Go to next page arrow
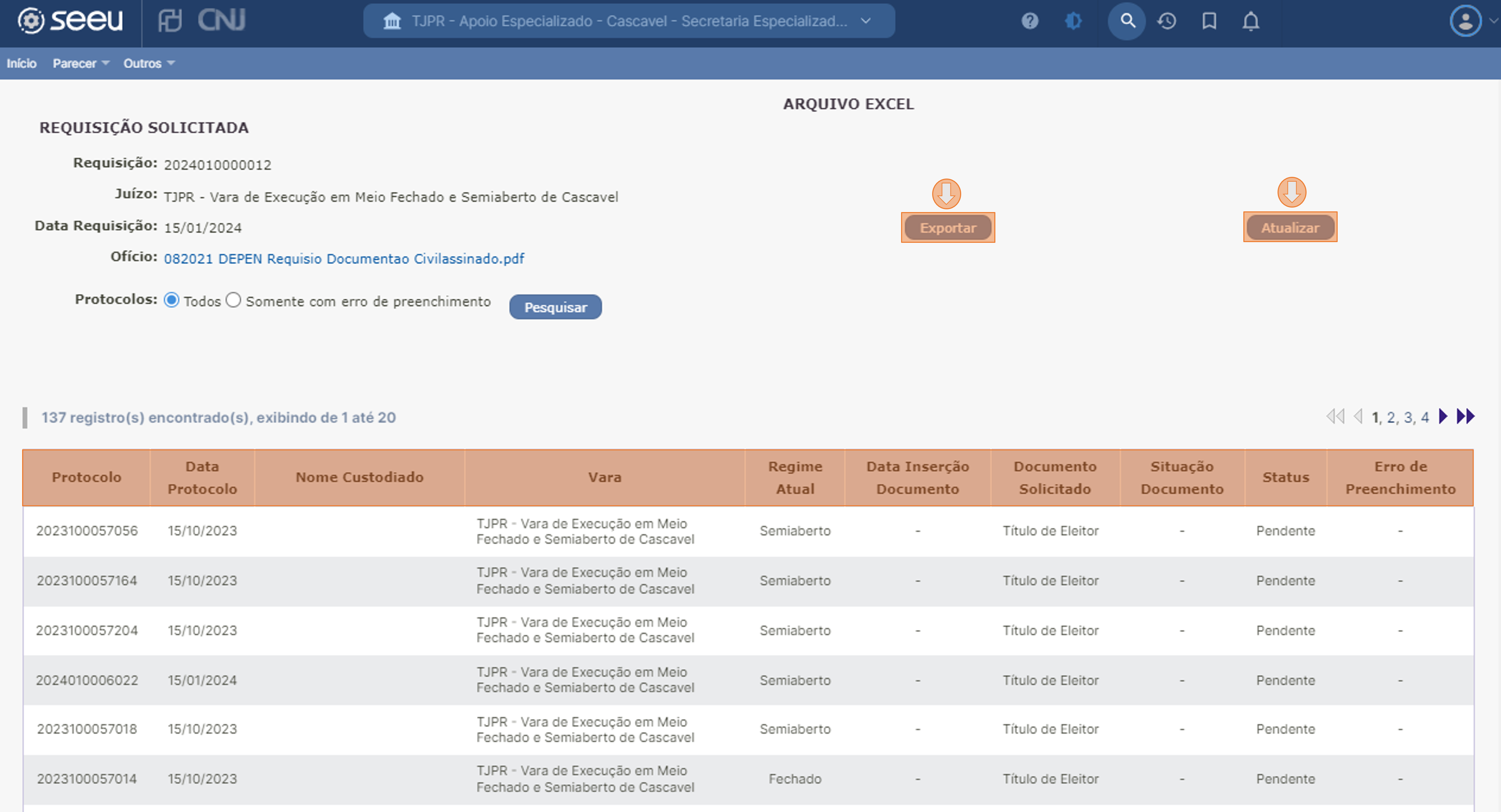This screenshot has height=812, width=1501. point(1443,417)
